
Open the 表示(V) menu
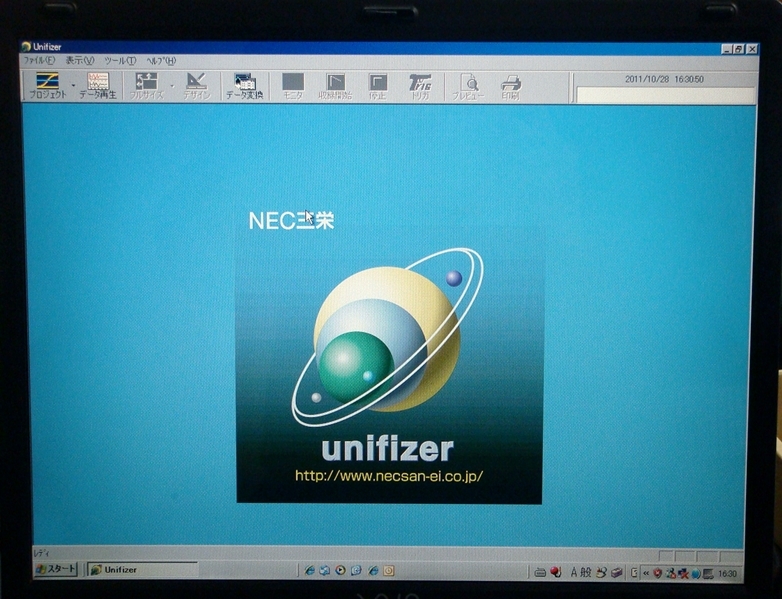tap(80, 60)
